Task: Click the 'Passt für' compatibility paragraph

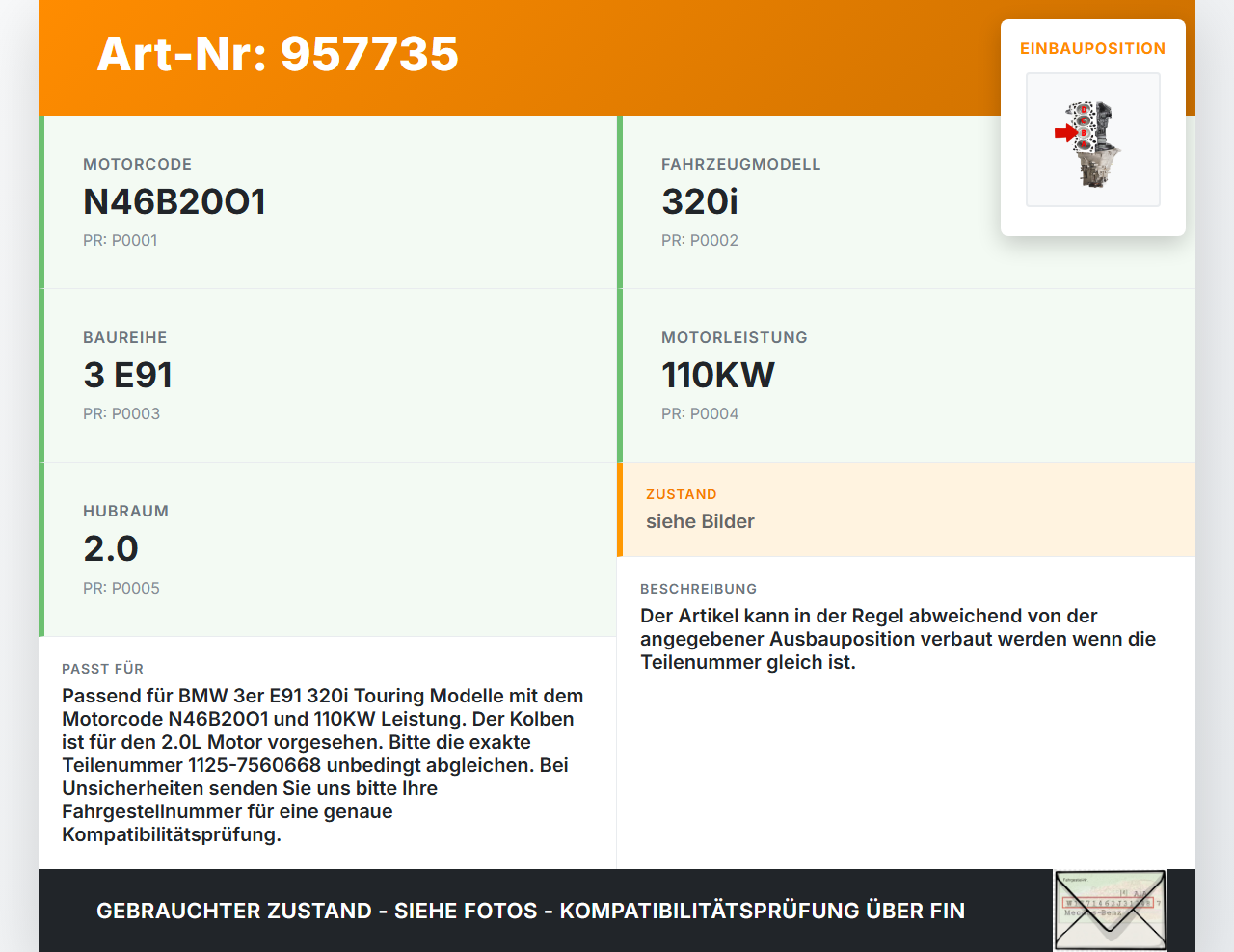Action: [x=323, y=765]
